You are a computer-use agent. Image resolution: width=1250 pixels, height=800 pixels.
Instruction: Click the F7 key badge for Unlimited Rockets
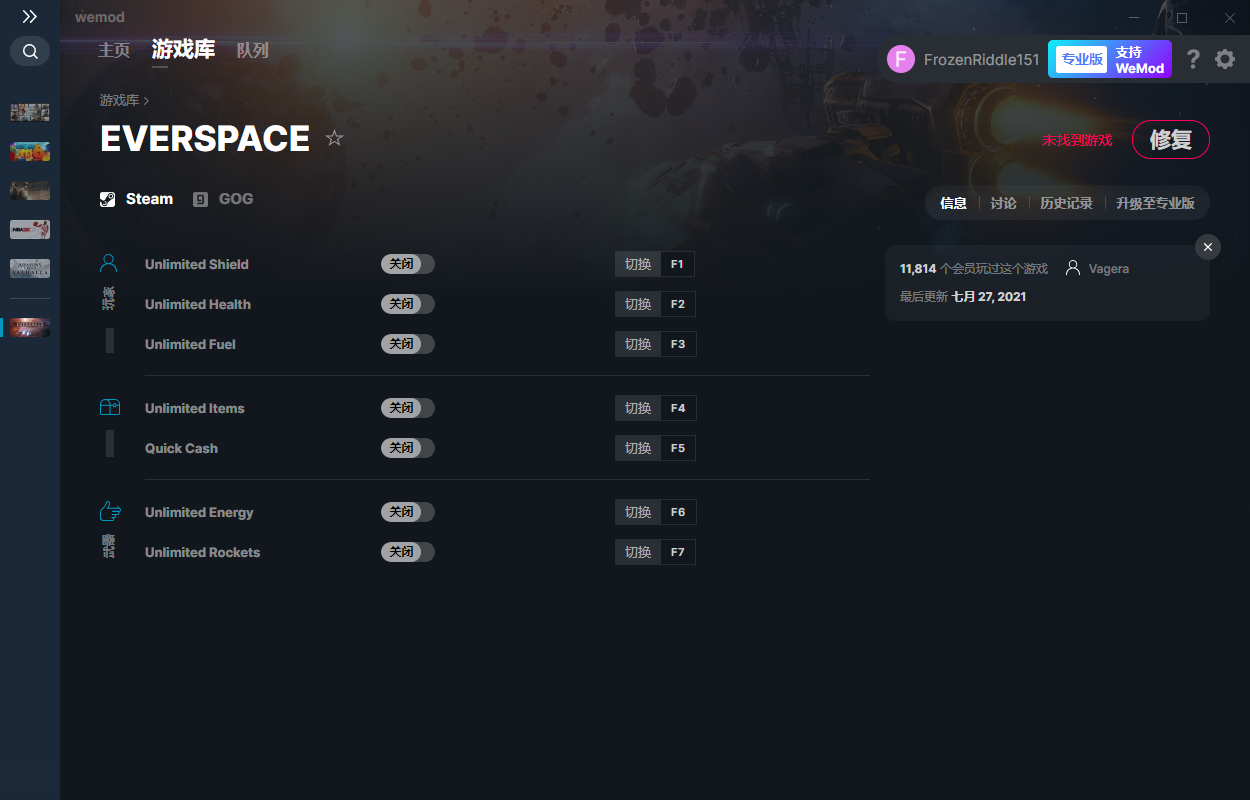point(678,552)
